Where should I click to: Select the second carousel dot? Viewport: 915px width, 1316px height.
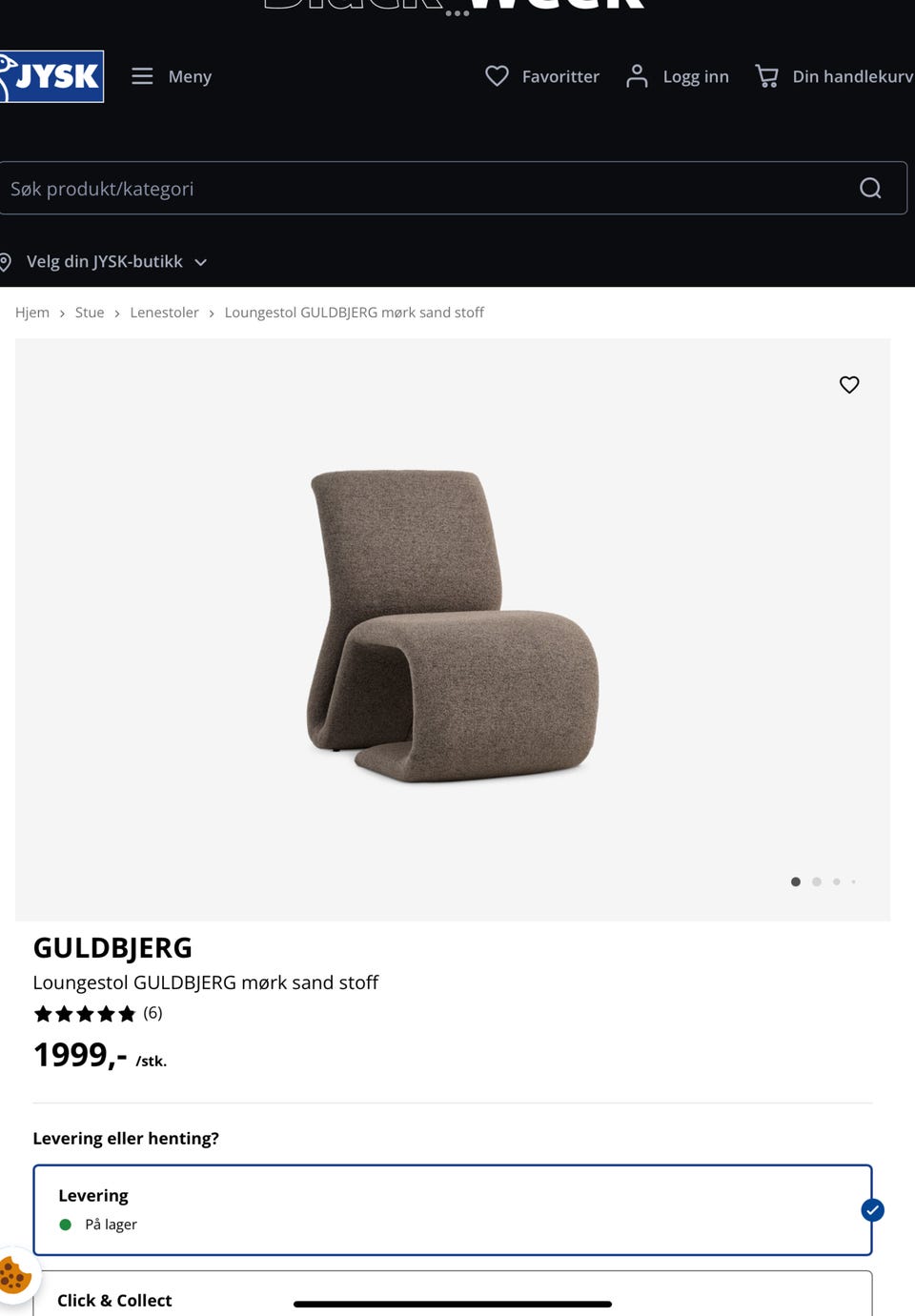coord(816,881)
